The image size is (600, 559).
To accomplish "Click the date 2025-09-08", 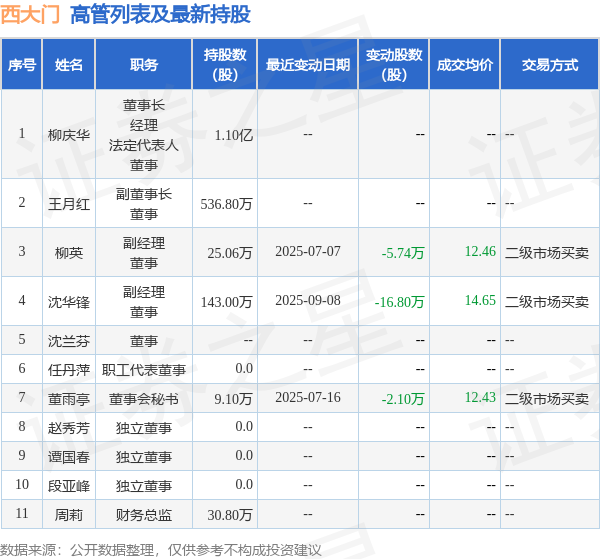I will click(308, 300).
